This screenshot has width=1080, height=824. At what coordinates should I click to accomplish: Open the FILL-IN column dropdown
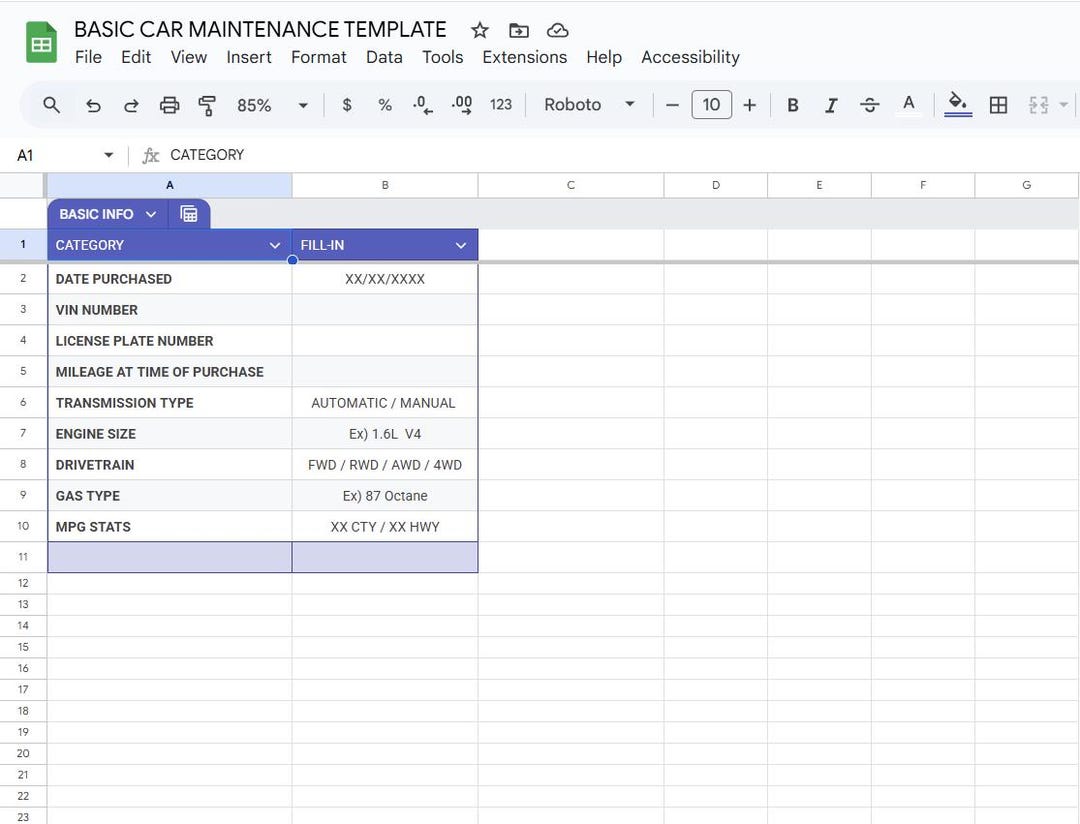(x=461, y=245)
